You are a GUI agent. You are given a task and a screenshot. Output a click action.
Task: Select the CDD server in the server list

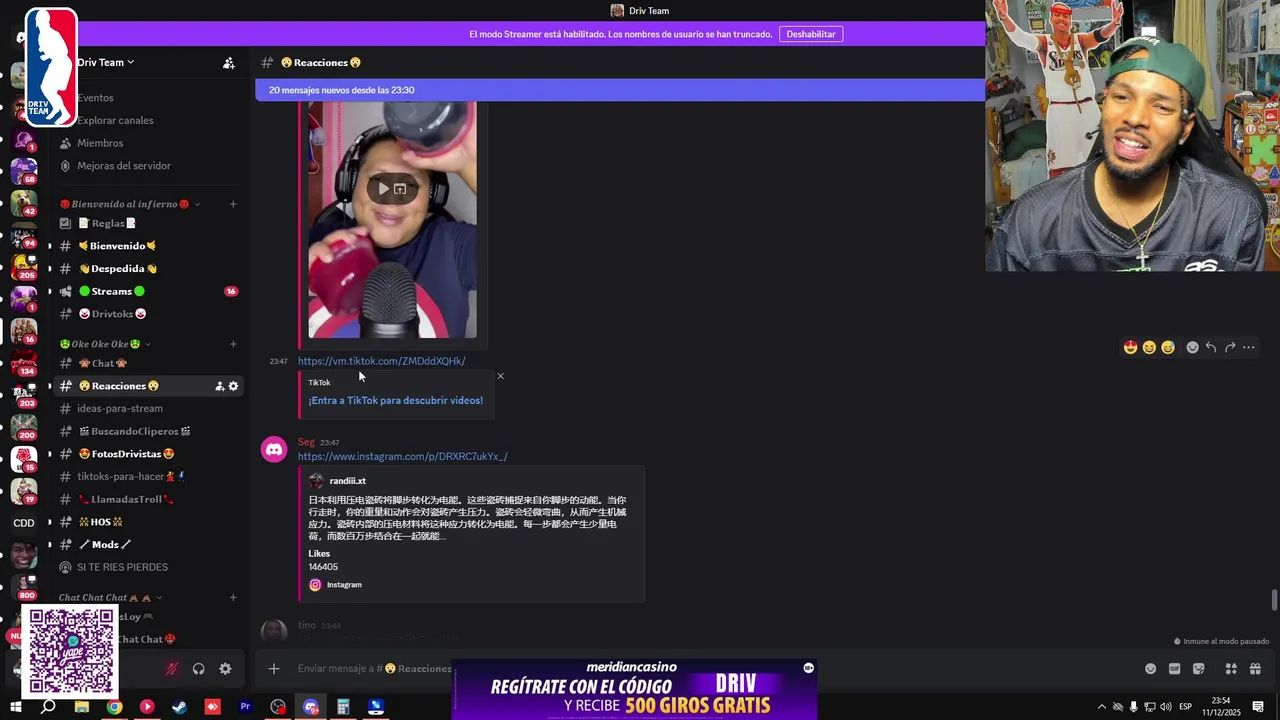coord(24,523)
